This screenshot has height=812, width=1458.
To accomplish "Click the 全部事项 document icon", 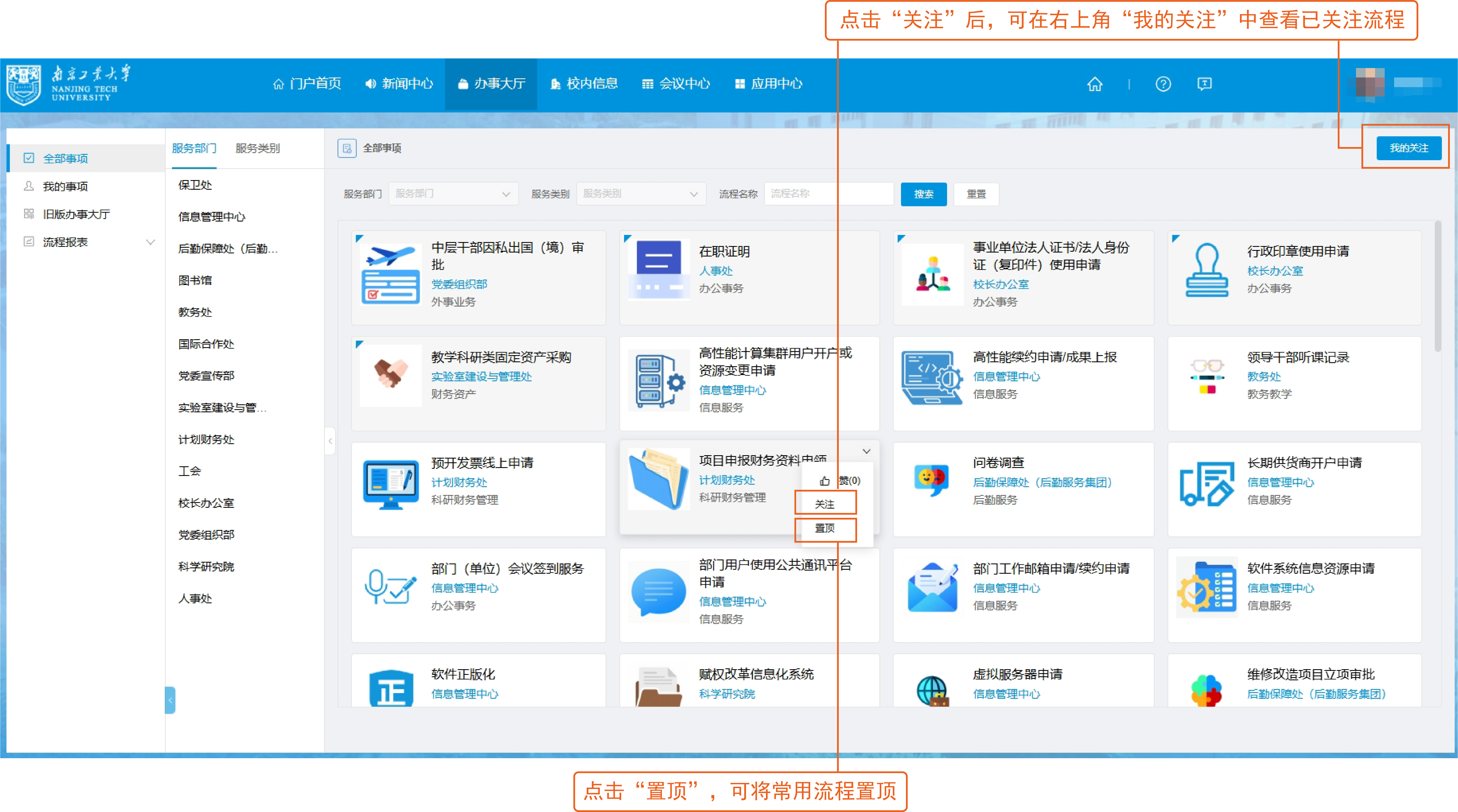I will tap(347, 148).
